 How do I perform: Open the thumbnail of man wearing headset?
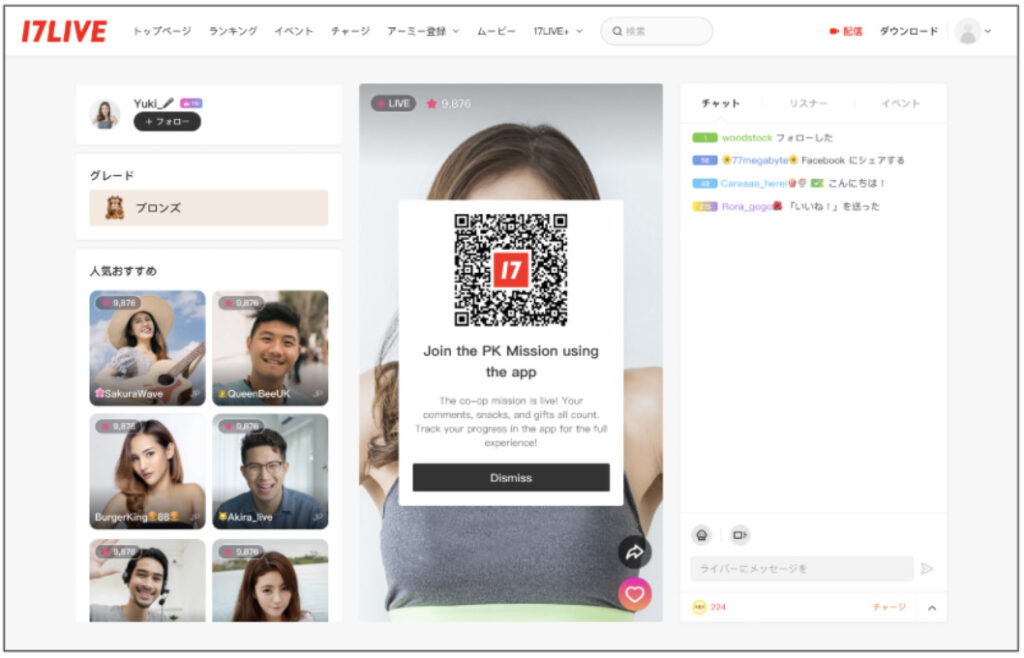147,580
